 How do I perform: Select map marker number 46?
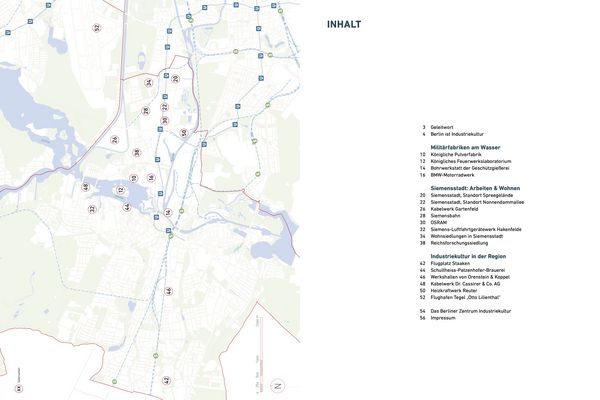click(169, 291)
